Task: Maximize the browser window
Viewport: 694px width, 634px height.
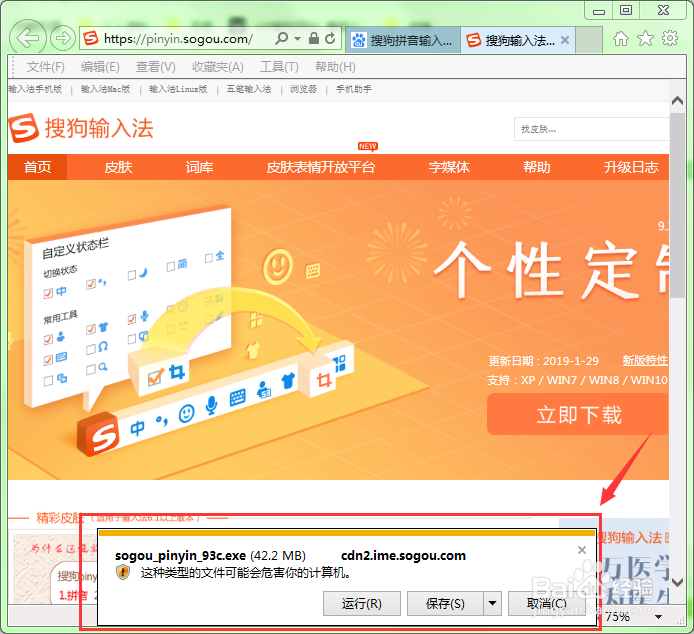Action: 626,11
